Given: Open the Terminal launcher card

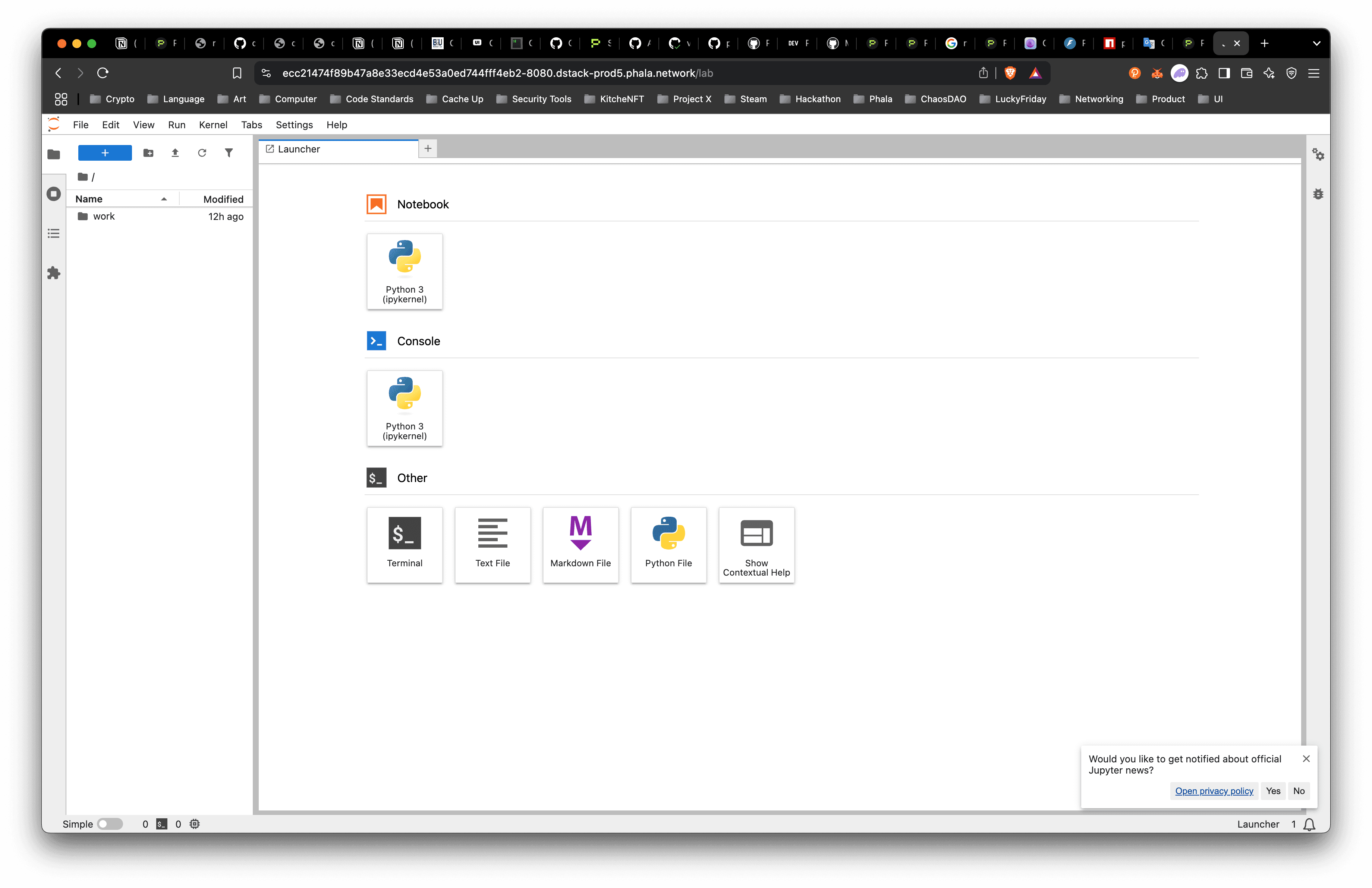Looking at the screenshot, I should pos(404,544).
